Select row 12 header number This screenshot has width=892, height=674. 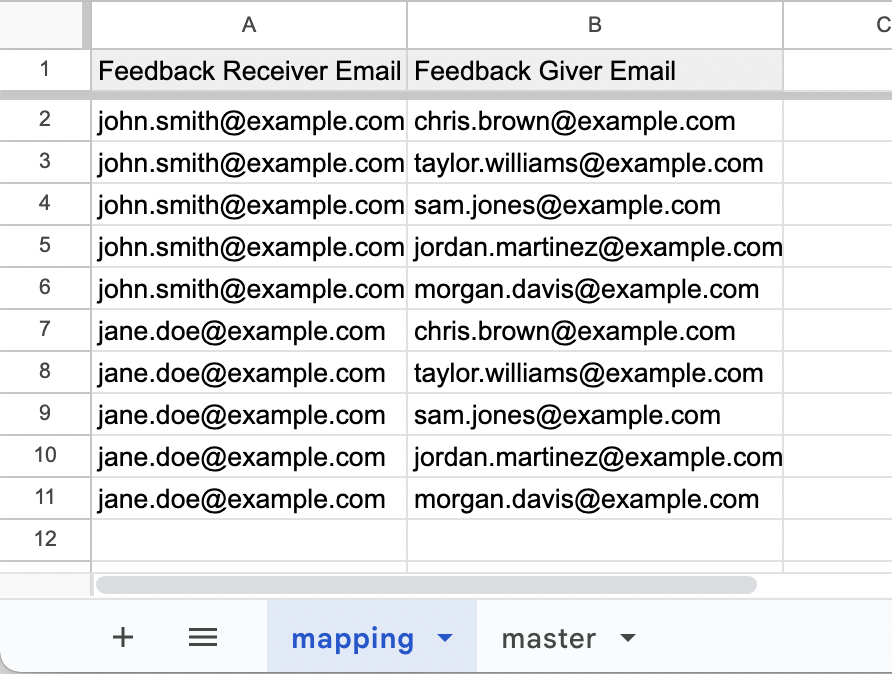coord(45,540)
